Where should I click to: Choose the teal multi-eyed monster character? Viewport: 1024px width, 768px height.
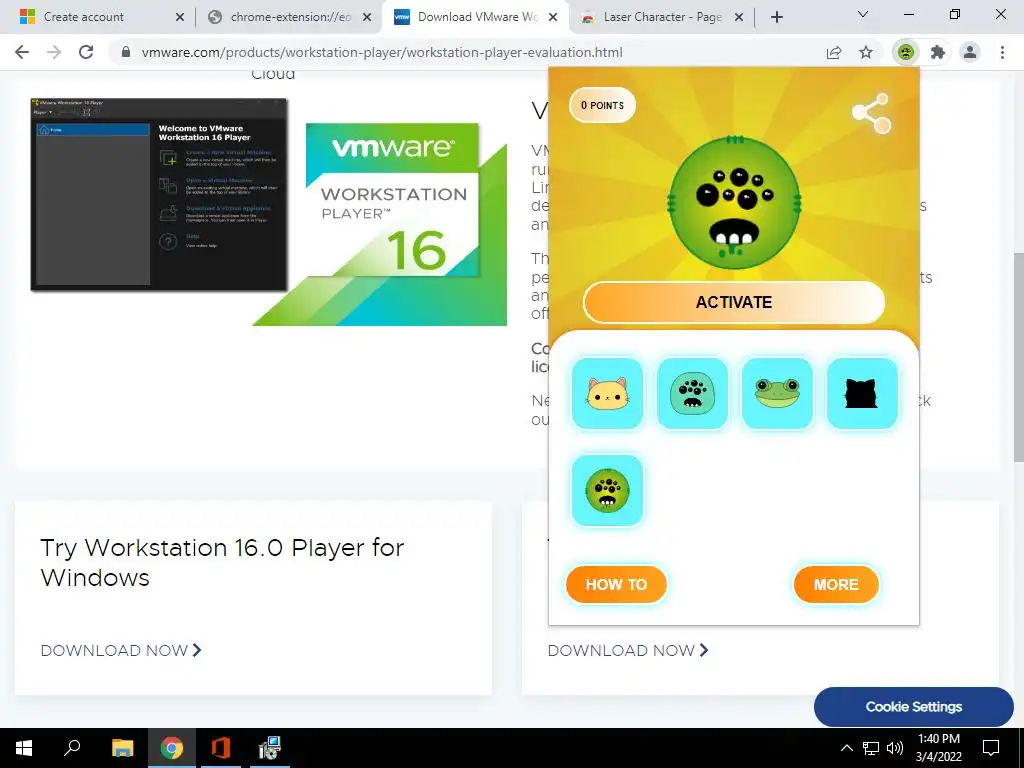(692, 393)
